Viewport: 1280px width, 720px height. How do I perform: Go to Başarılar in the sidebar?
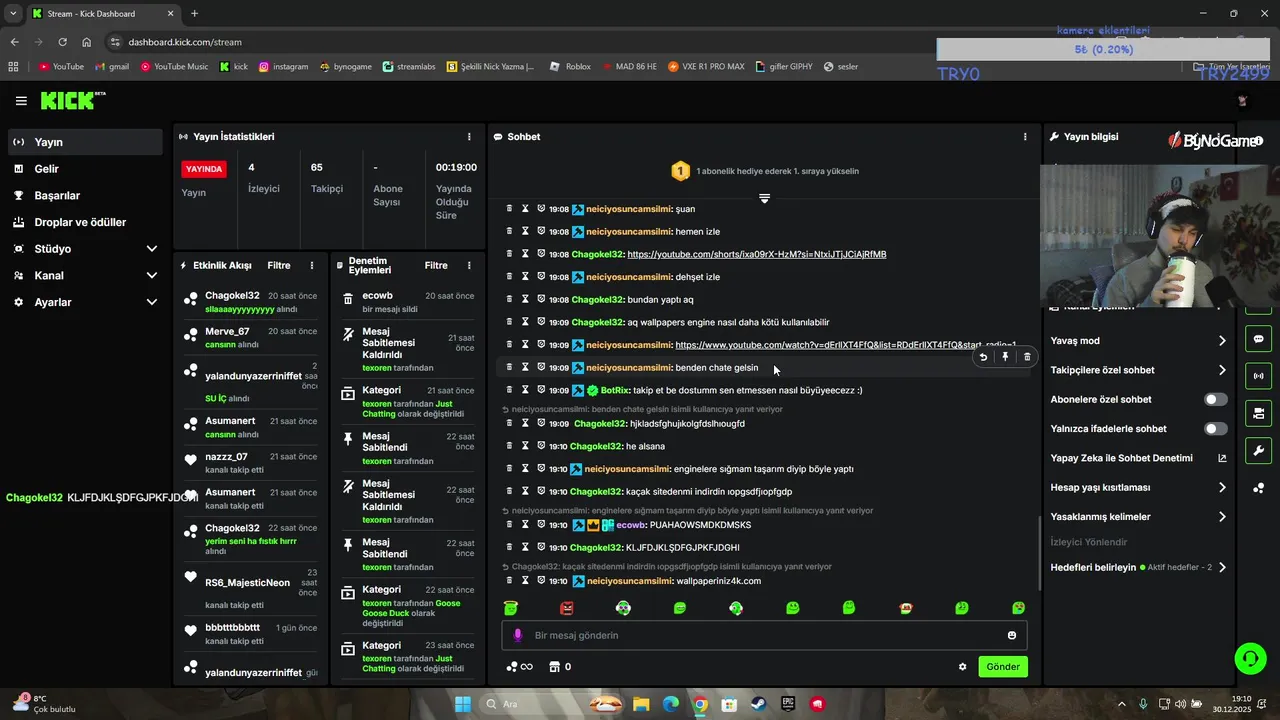(x=86, y=195)
